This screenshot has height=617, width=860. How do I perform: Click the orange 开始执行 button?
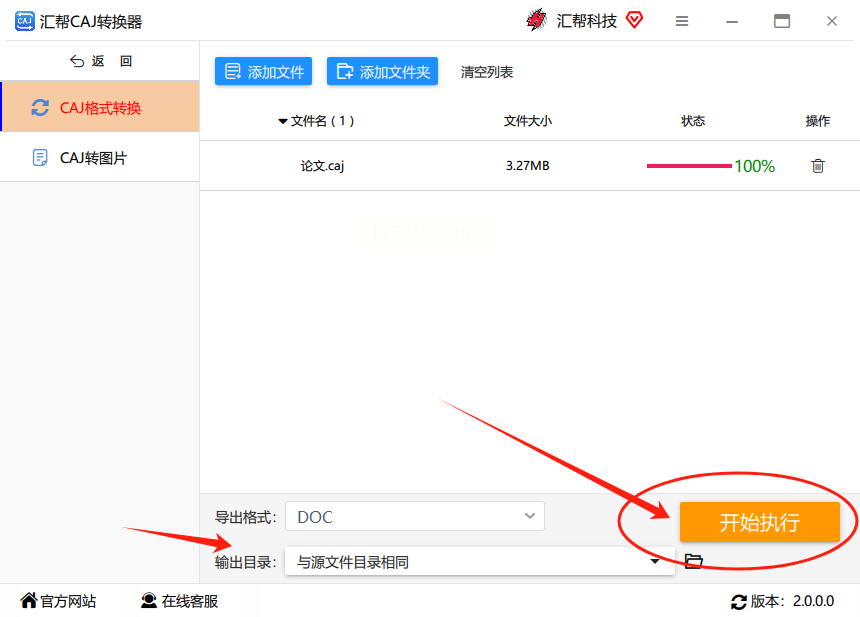point(760,522)
